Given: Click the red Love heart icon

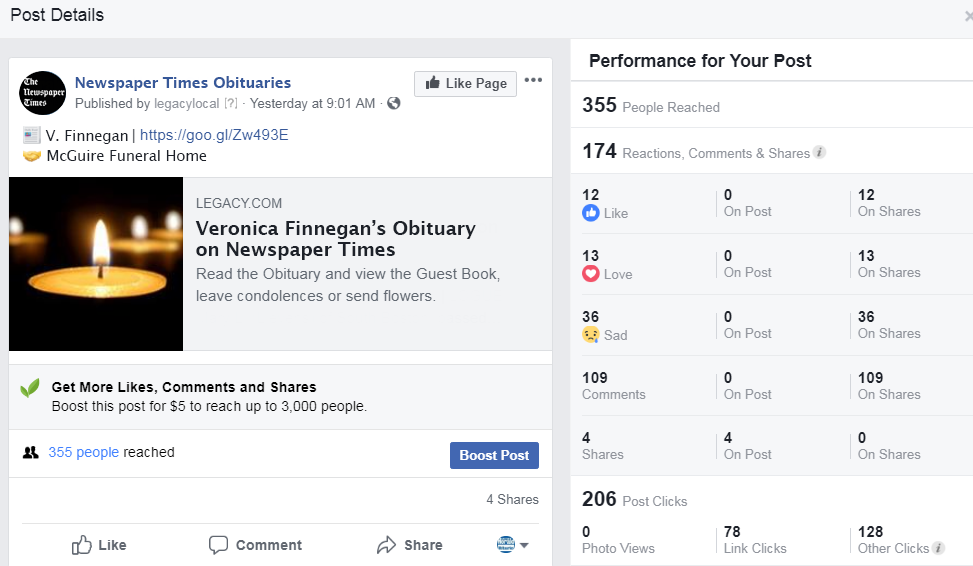Looking at the screenshot, I should pos(590,274).
